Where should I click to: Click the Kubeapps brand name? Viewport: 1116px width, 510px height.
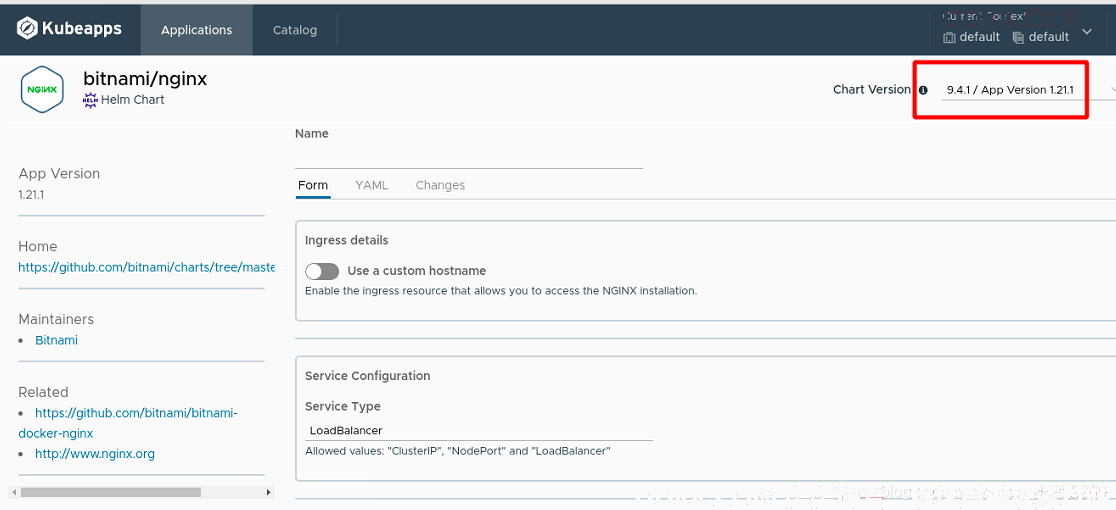tap(83, 29)
